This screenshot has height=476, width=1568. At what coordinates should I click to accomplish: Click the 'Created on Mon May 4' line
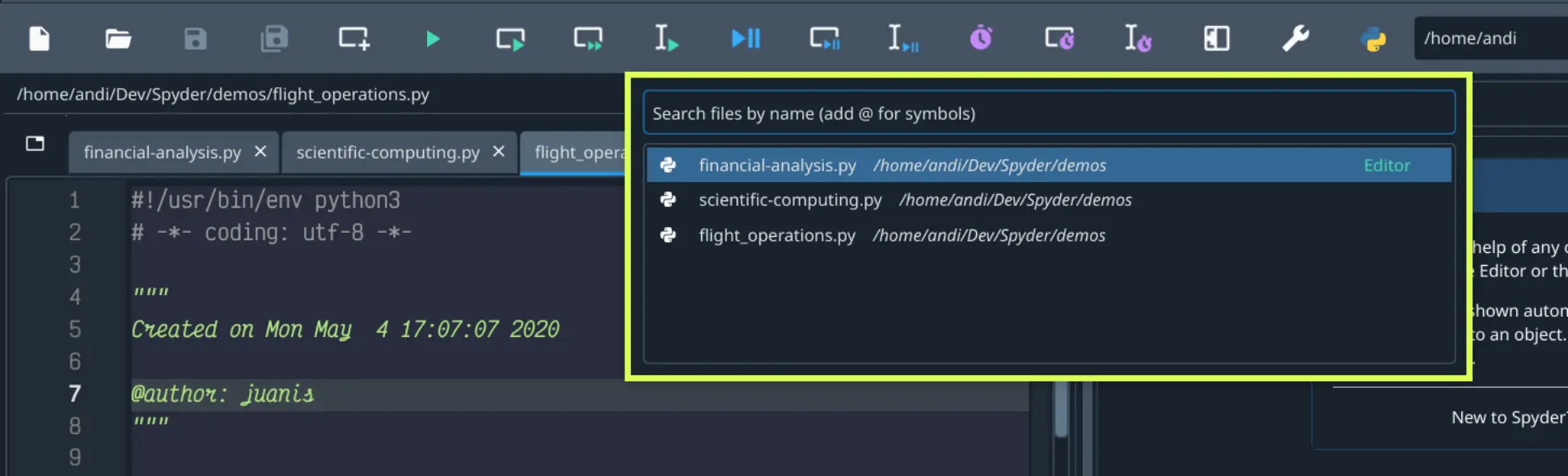click(x=345, y=329)
